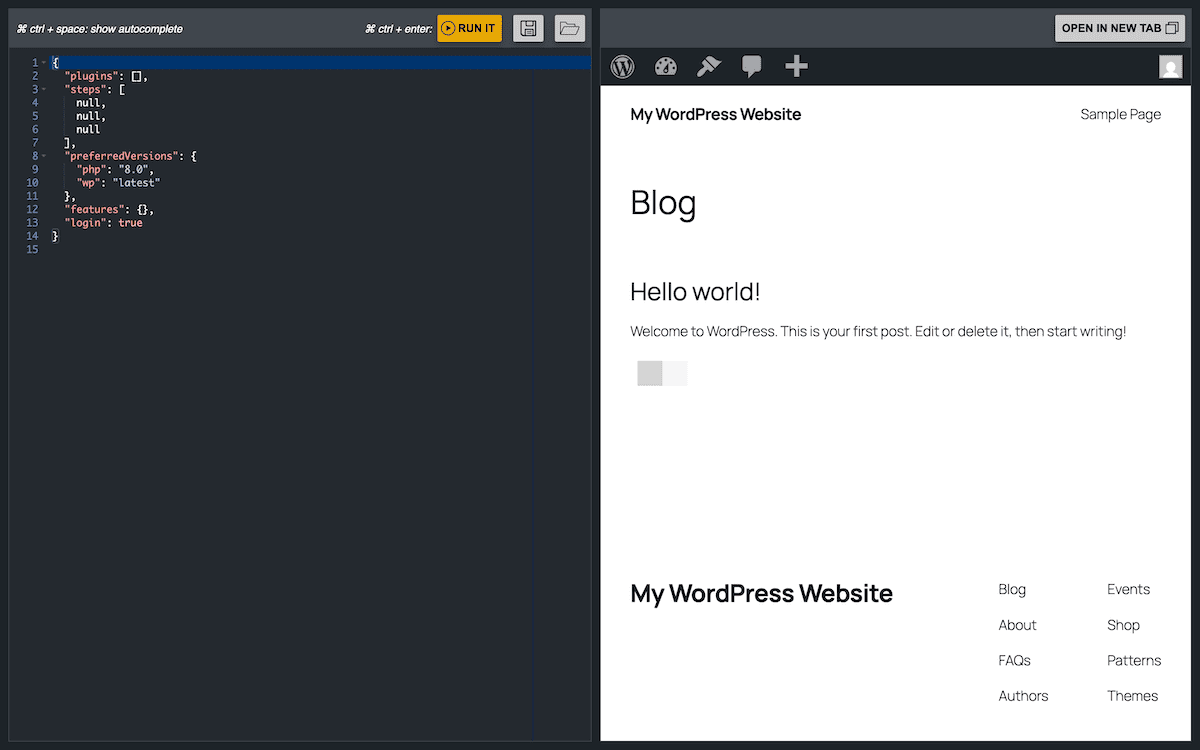Open WordPress admin via the W logo icon
Screen dimensions: 1200x750
point(622,66)
